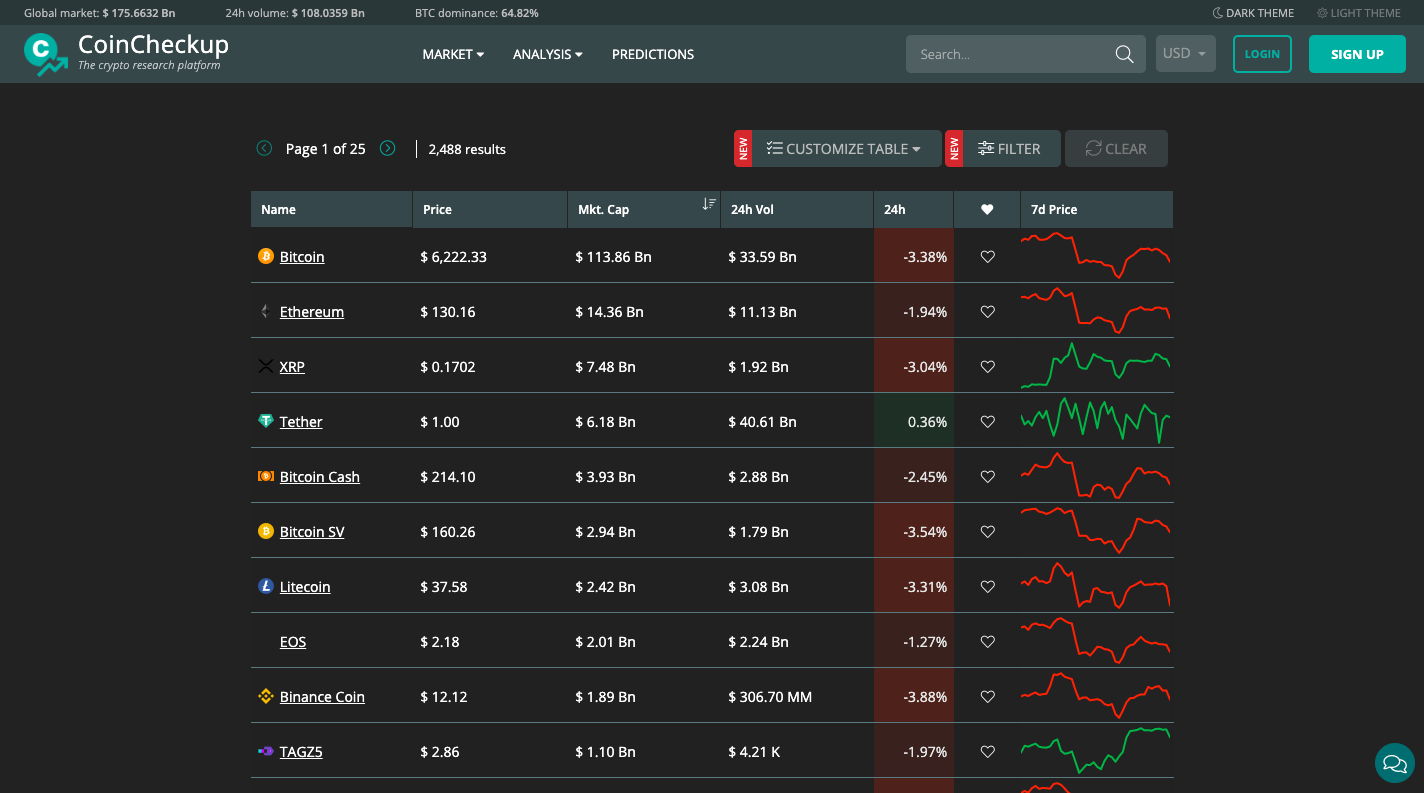Favorite Ethereum with its heart icon
This screenshot has width=1424, height=793.
[x=988, y=312]
